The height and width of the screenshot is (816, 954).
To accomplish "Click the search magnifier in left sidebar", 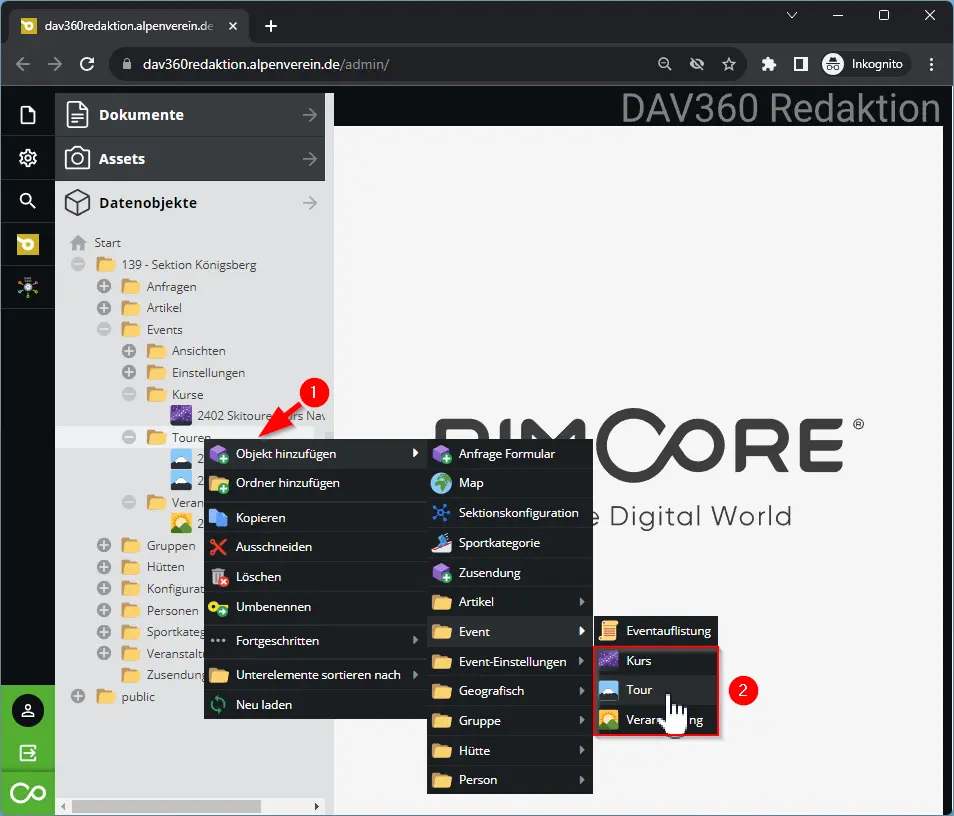I will pyautogui.click(x=28, y=201).
